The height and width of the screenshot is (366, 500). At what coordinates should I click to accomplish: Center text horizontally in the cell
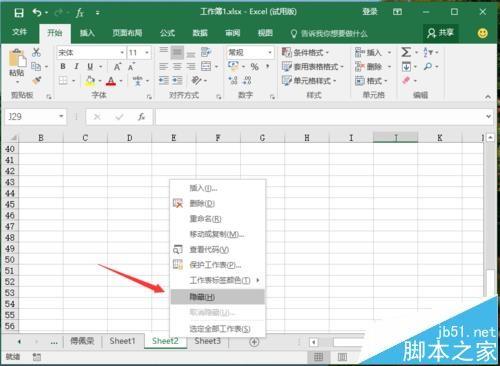pos(177,66)
